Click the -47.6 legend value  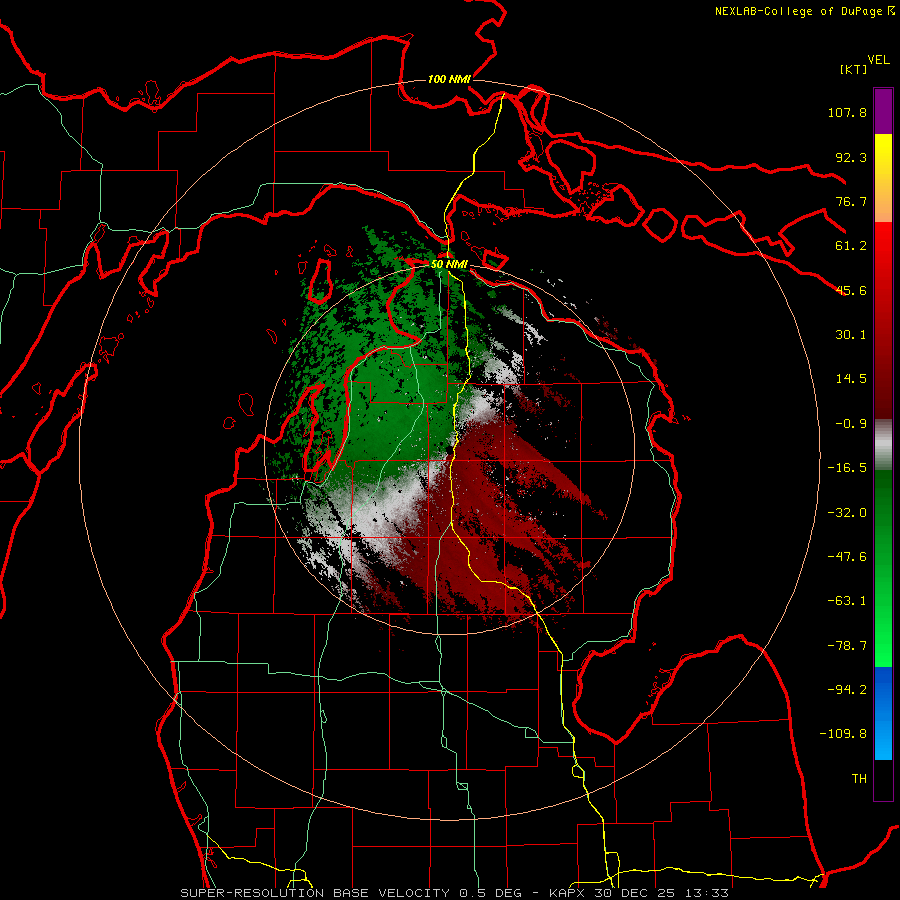coord(847,557)
